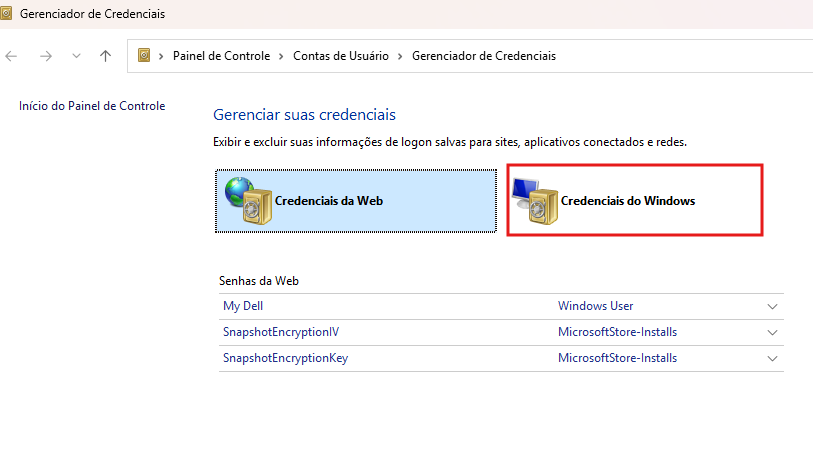Click the Credenciais da Web globe-vault icon
This screenshot has height=468, width=813.
244,201
